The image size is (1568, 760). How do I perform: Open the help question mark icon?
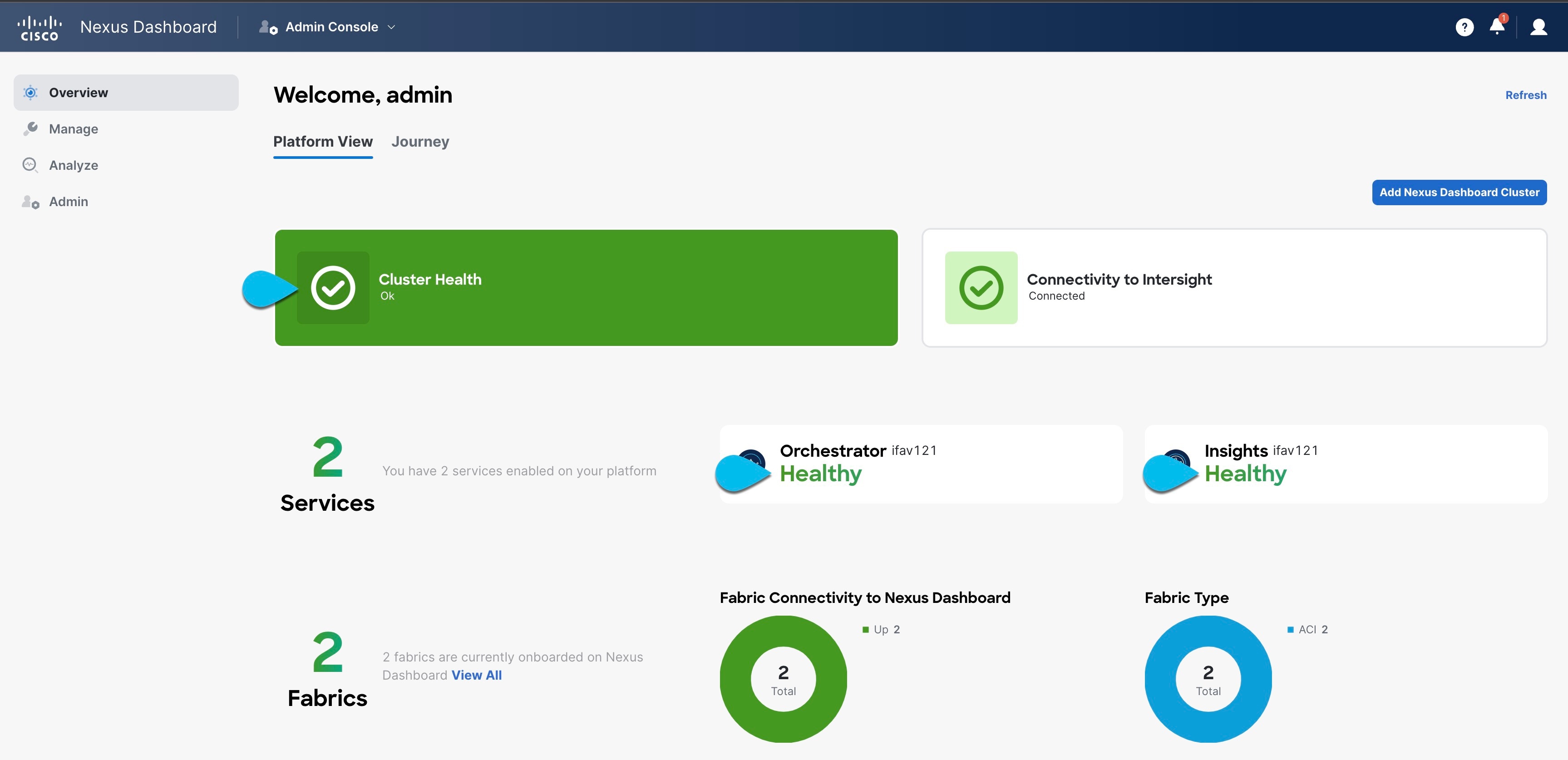tap(1464, 27)
